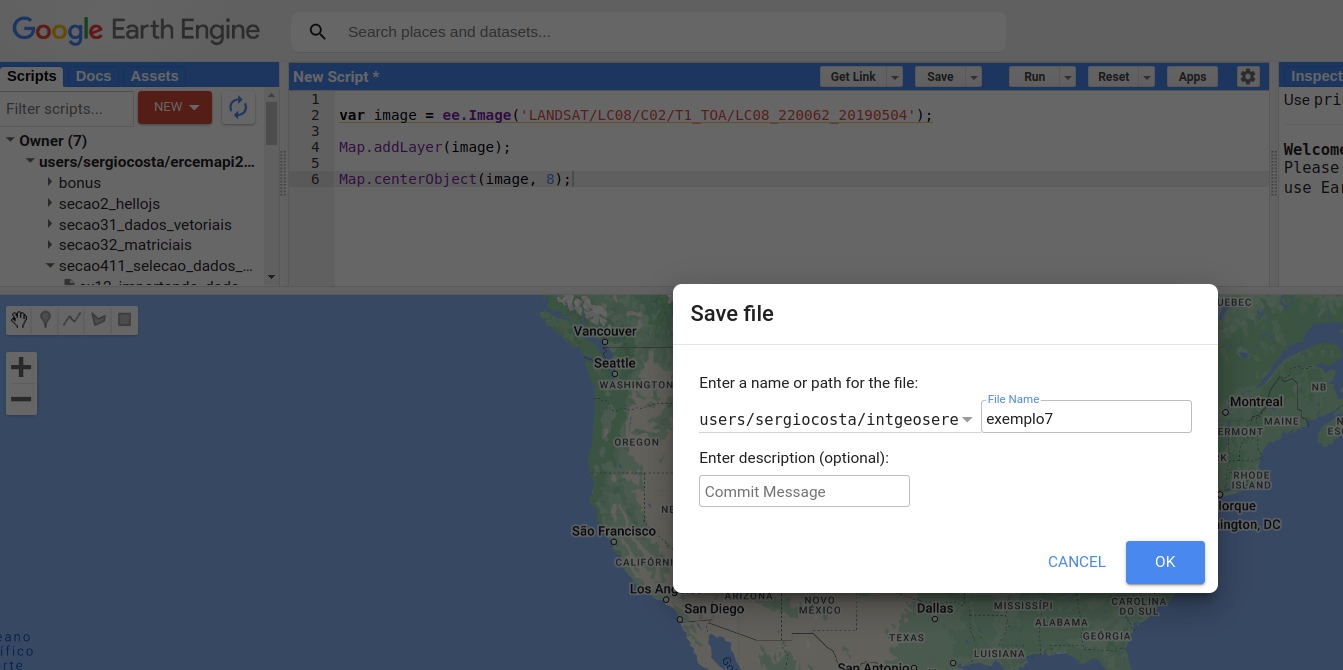Image resolution: width=1343 pixels, height=670 pixels.
Task: Open the Save options dropdown arrow
Action: tap(973, 77)
